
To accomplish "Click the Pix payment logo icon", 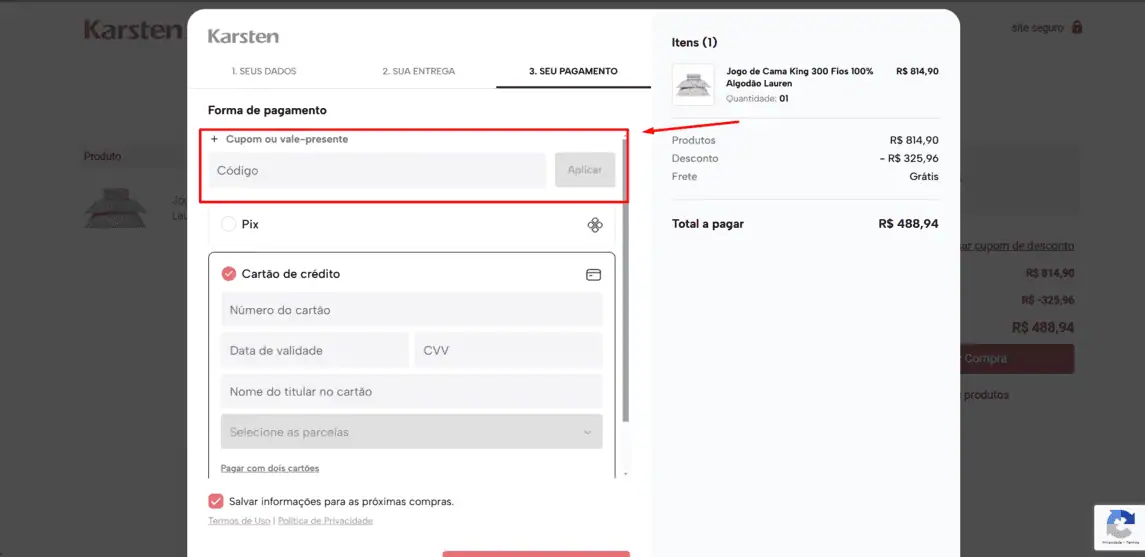I will pyautogui.click(x=595, y=225).
